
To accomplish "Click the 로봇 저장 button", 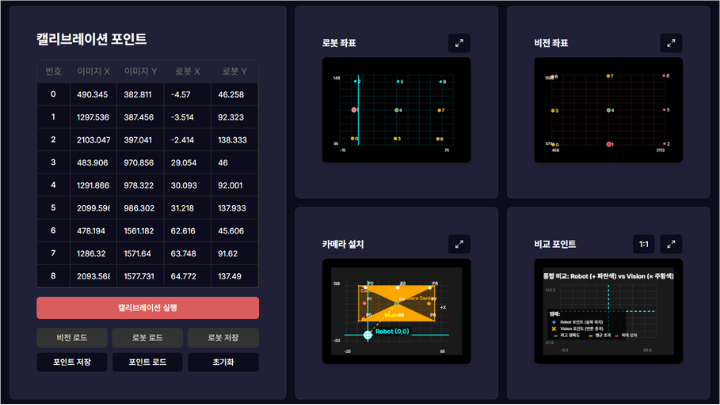I will 222,337.
